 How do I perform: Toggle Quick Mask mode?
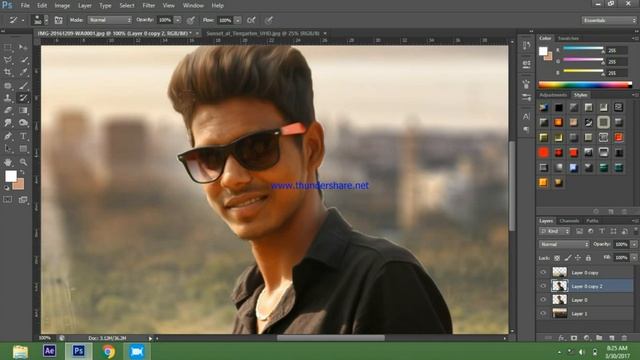coord(8,200)
